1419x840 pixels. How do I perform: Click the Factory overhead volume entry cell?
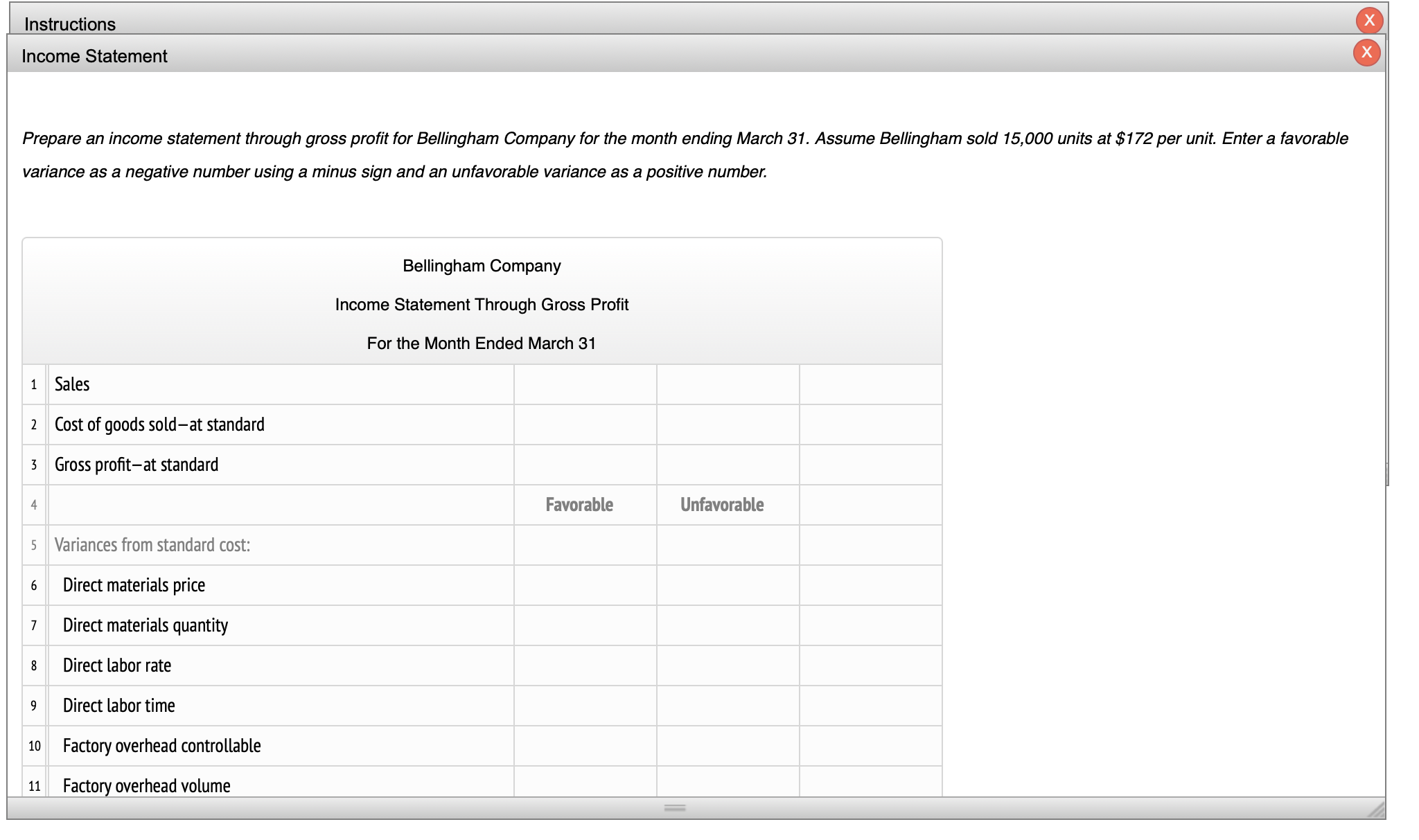pyautogui.click(x=584, y=786)
